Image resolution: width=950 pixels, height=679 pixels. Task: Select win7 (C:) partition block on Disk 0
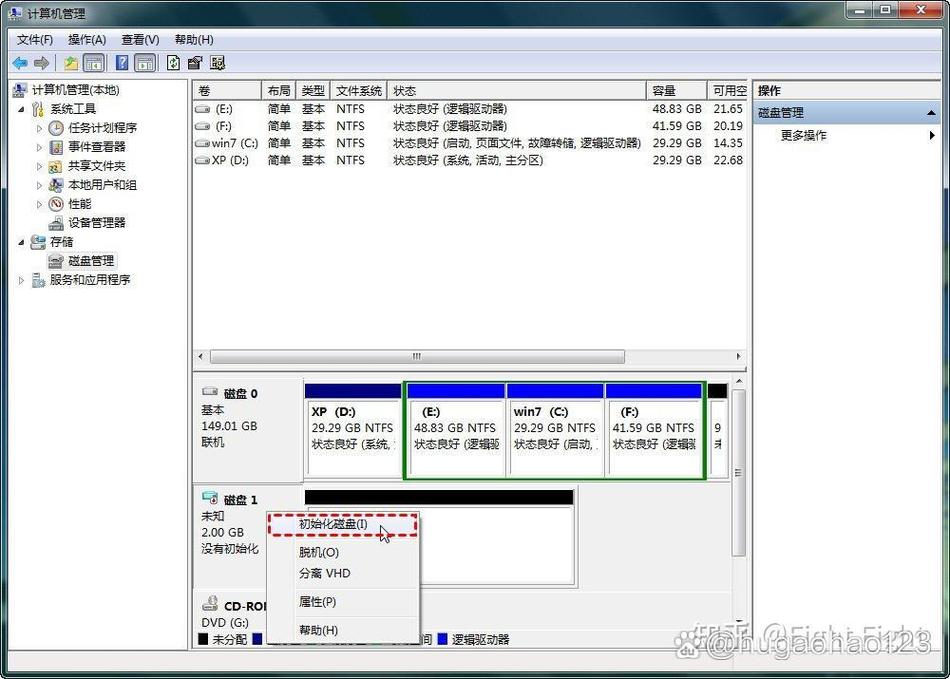[x=555, y=430]
